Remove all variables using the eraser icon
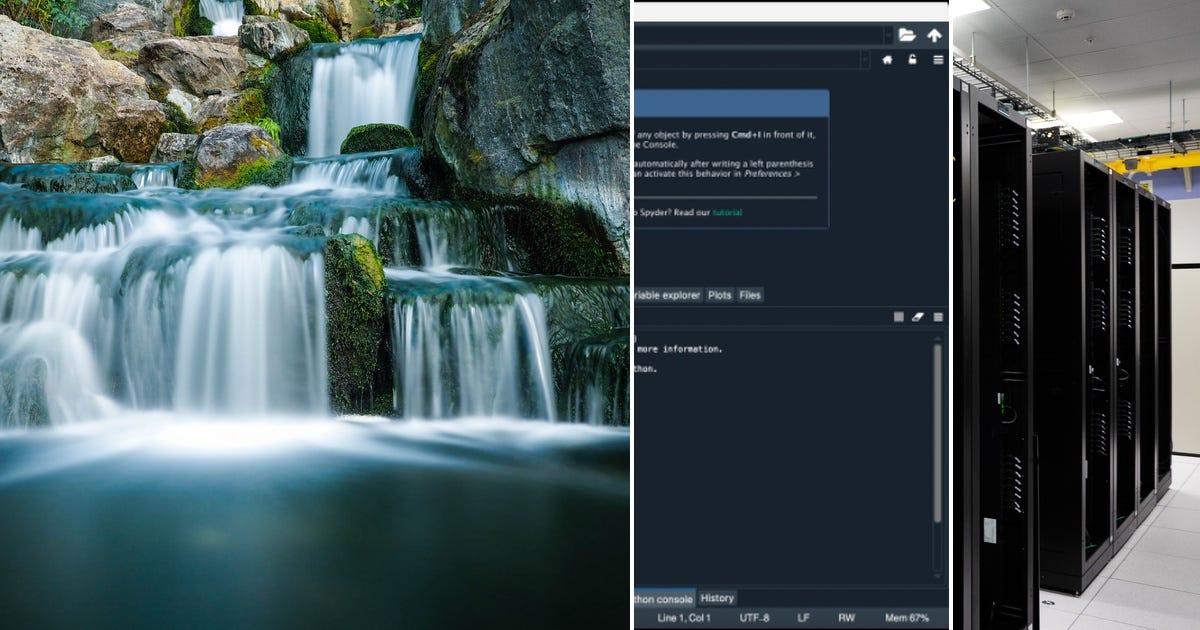The width and height of the screenshot is (1200, 630). pos(918,316)
